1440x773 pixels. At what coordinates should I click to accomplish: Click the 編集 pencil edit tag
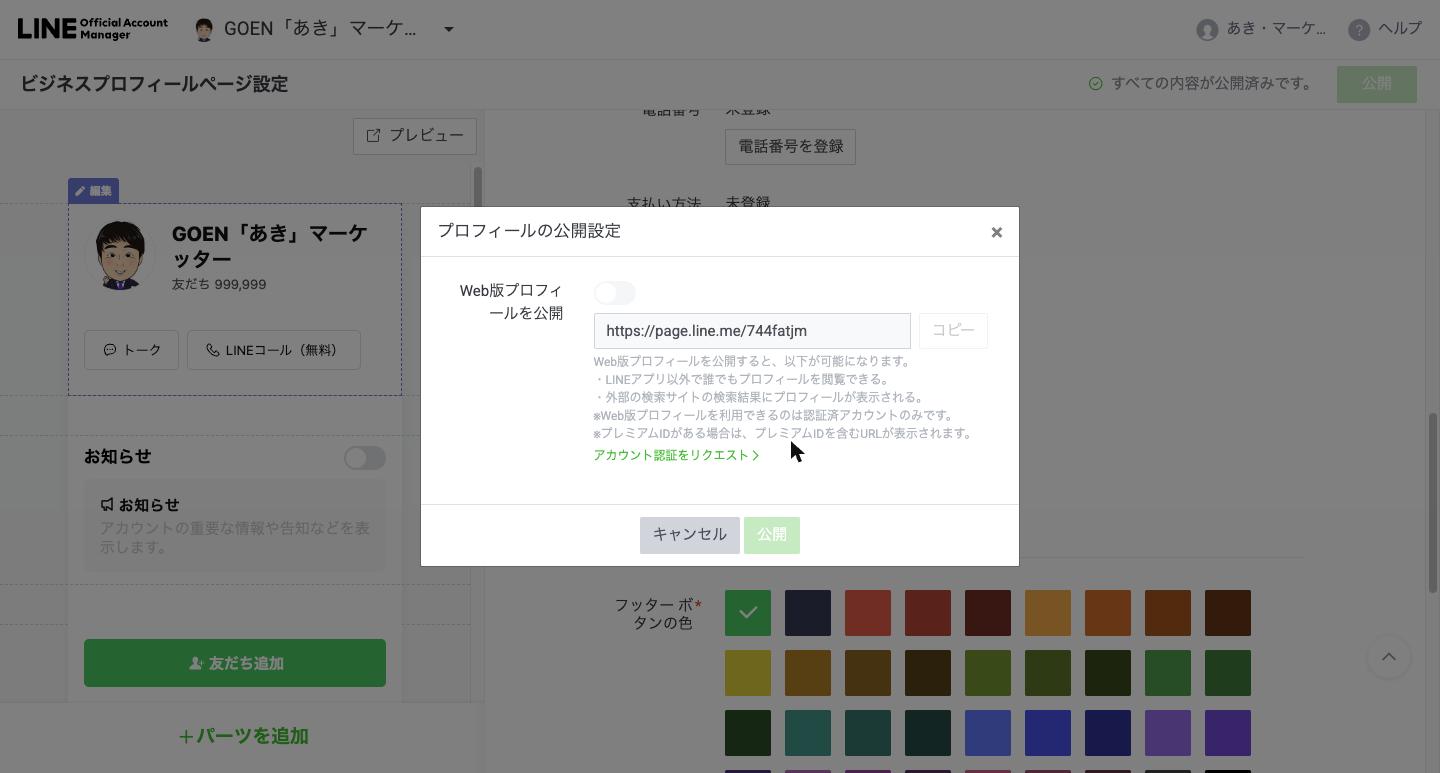point(94,191)
